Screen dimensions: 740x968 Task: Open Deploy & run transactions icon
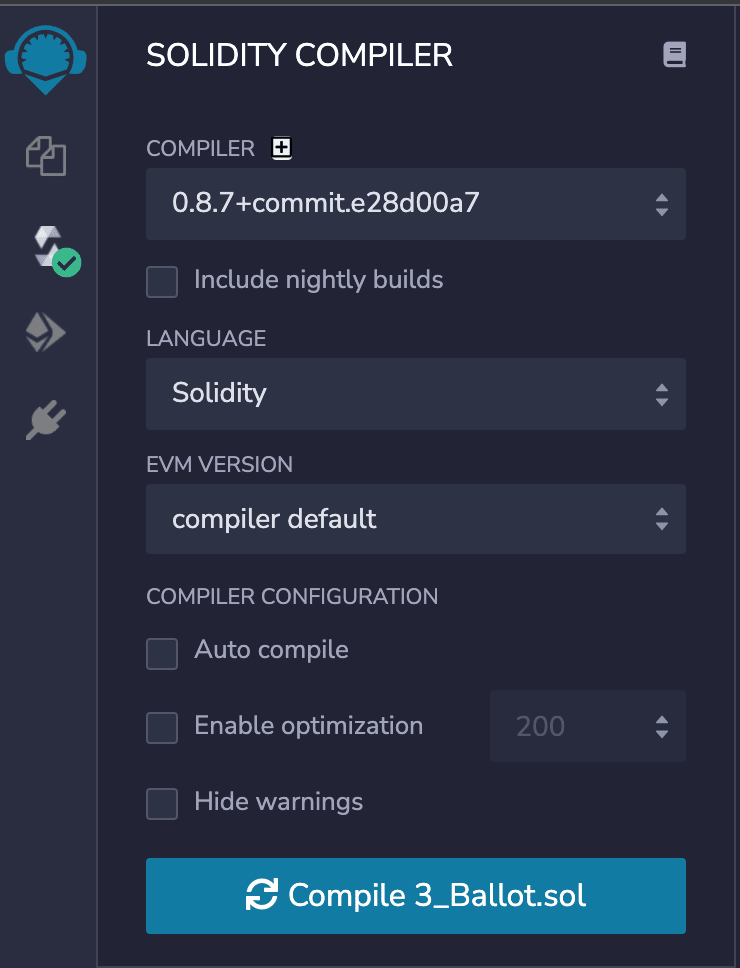tap(46, 332)
